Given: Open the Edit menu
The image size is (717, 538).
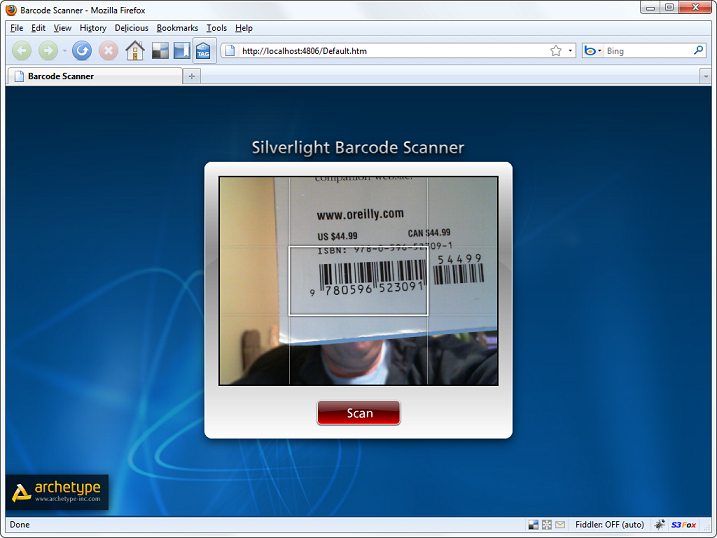Looking at the screenshot, I should [x=38, y=28].
